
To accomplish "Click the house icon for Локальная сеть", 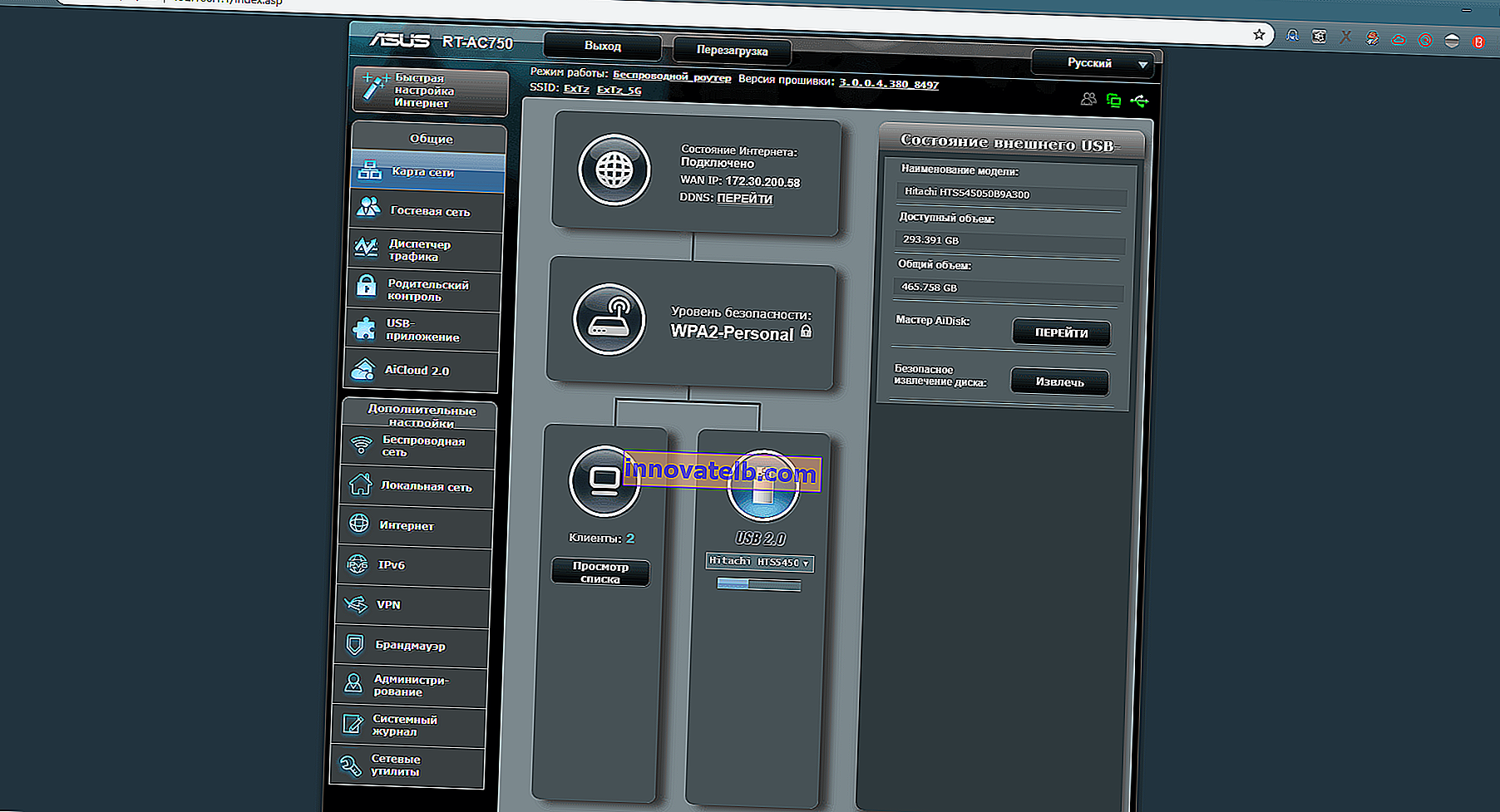I will click(x=360, y=484).
